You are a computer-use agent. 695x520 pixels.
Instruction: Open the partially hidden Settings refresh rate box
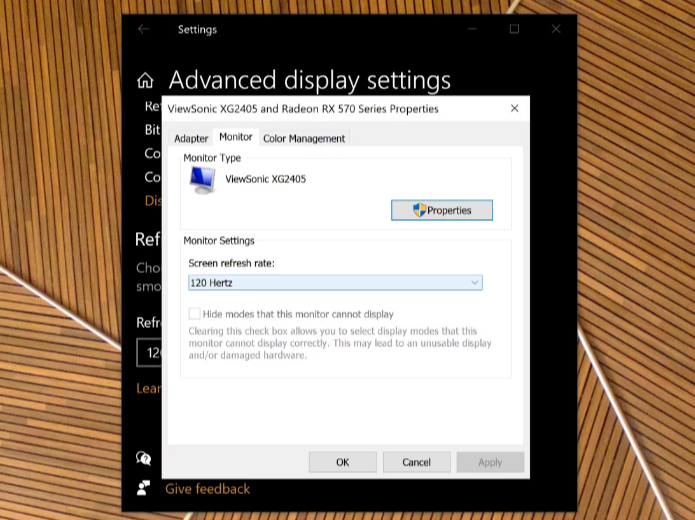pos(149,353)
